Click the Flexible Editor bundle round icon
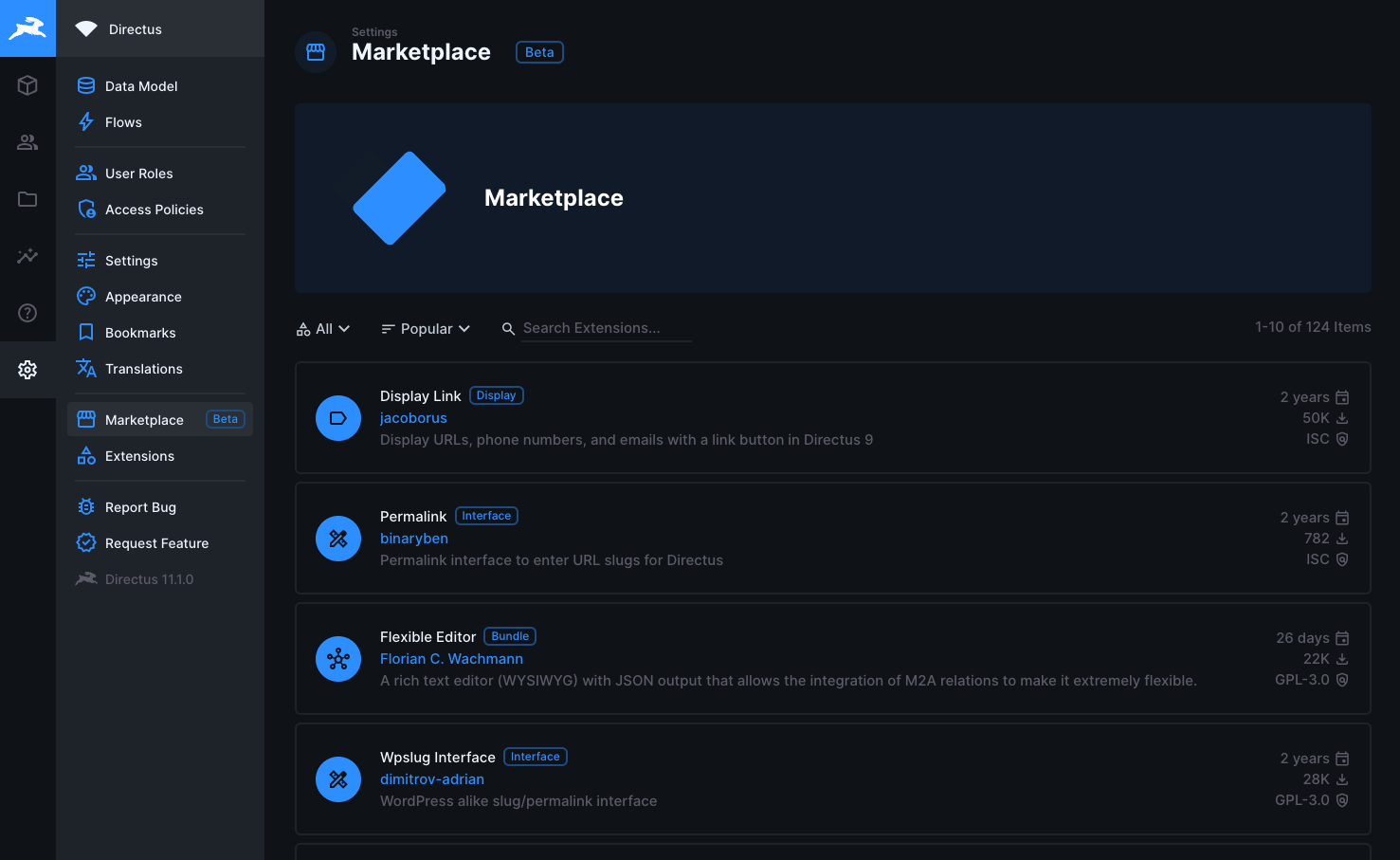The image size is (1400, 860). pyautogui.click(x=338, y=659)
